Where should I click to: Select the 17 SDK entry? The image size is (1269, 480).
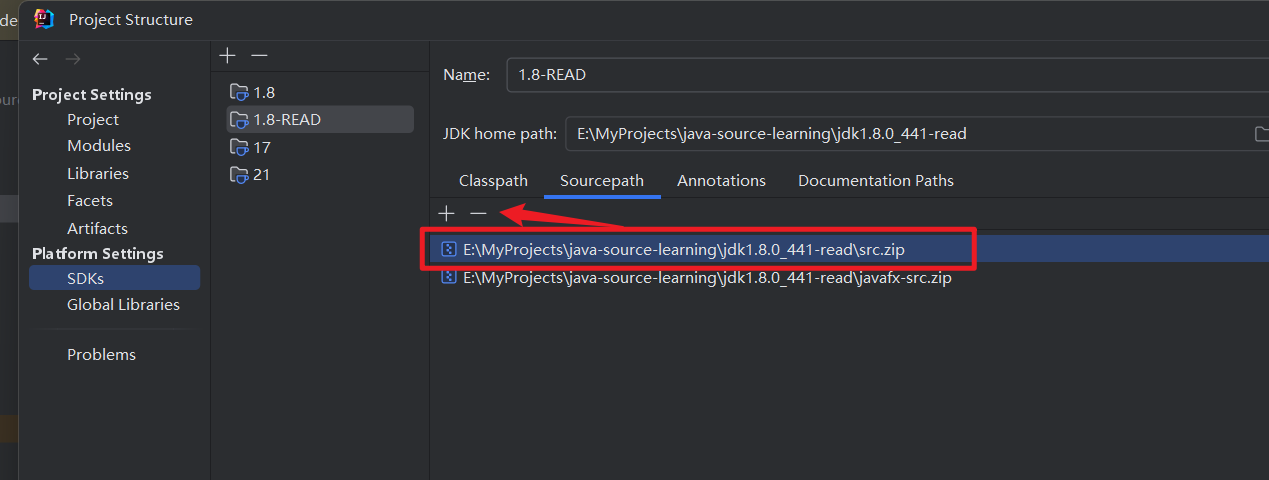pyautogui.click(x=261, y=147)
